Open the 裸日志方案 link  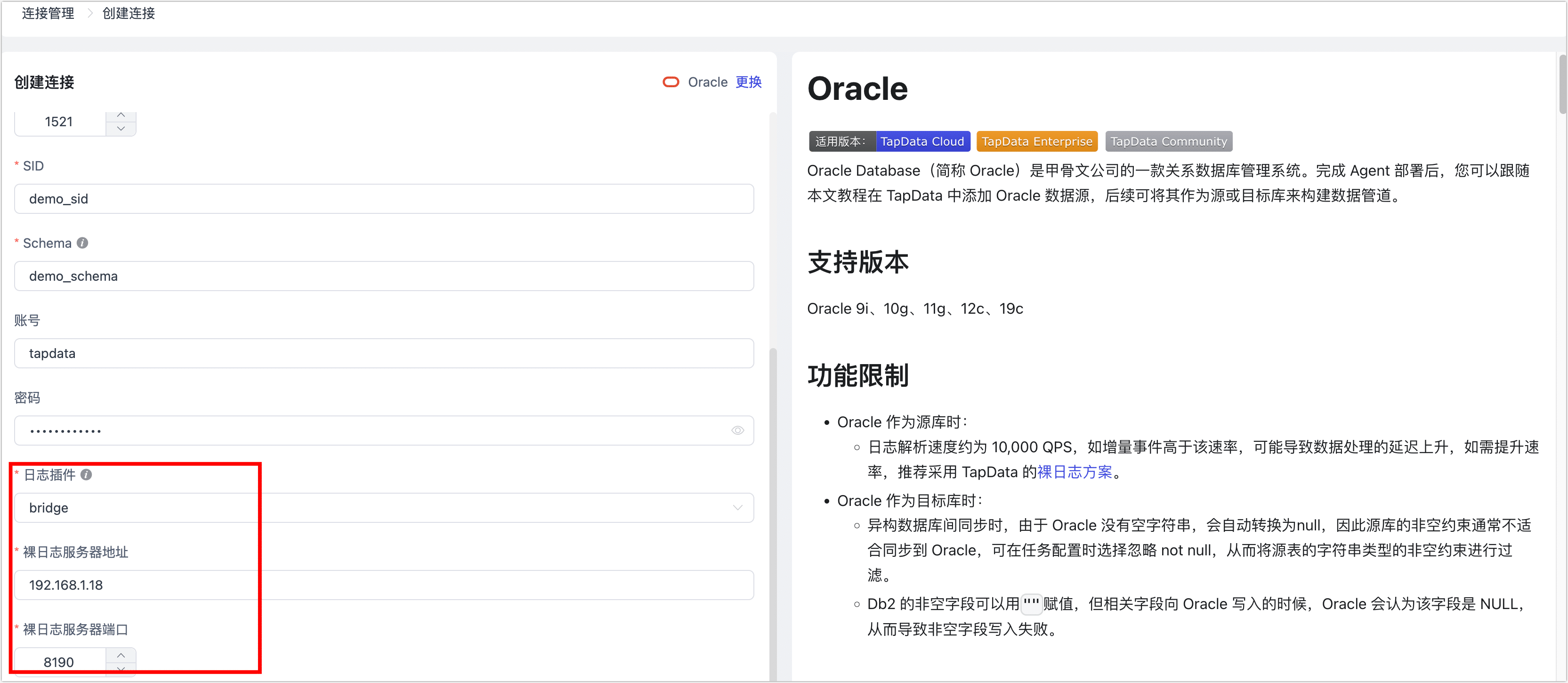click(1075, 472)
